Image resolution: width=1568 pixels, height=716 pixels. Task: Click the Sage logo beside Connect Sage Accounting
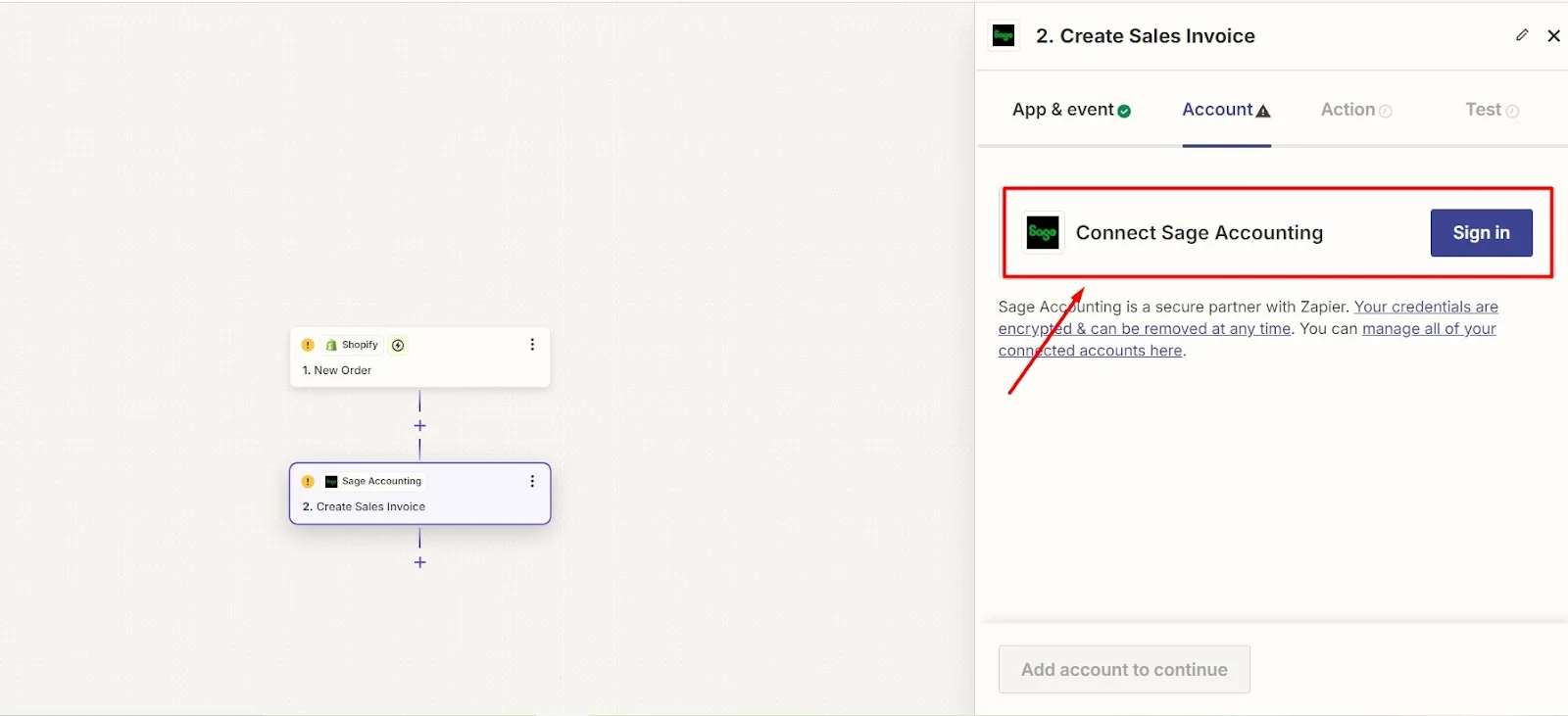[1043, 233]
